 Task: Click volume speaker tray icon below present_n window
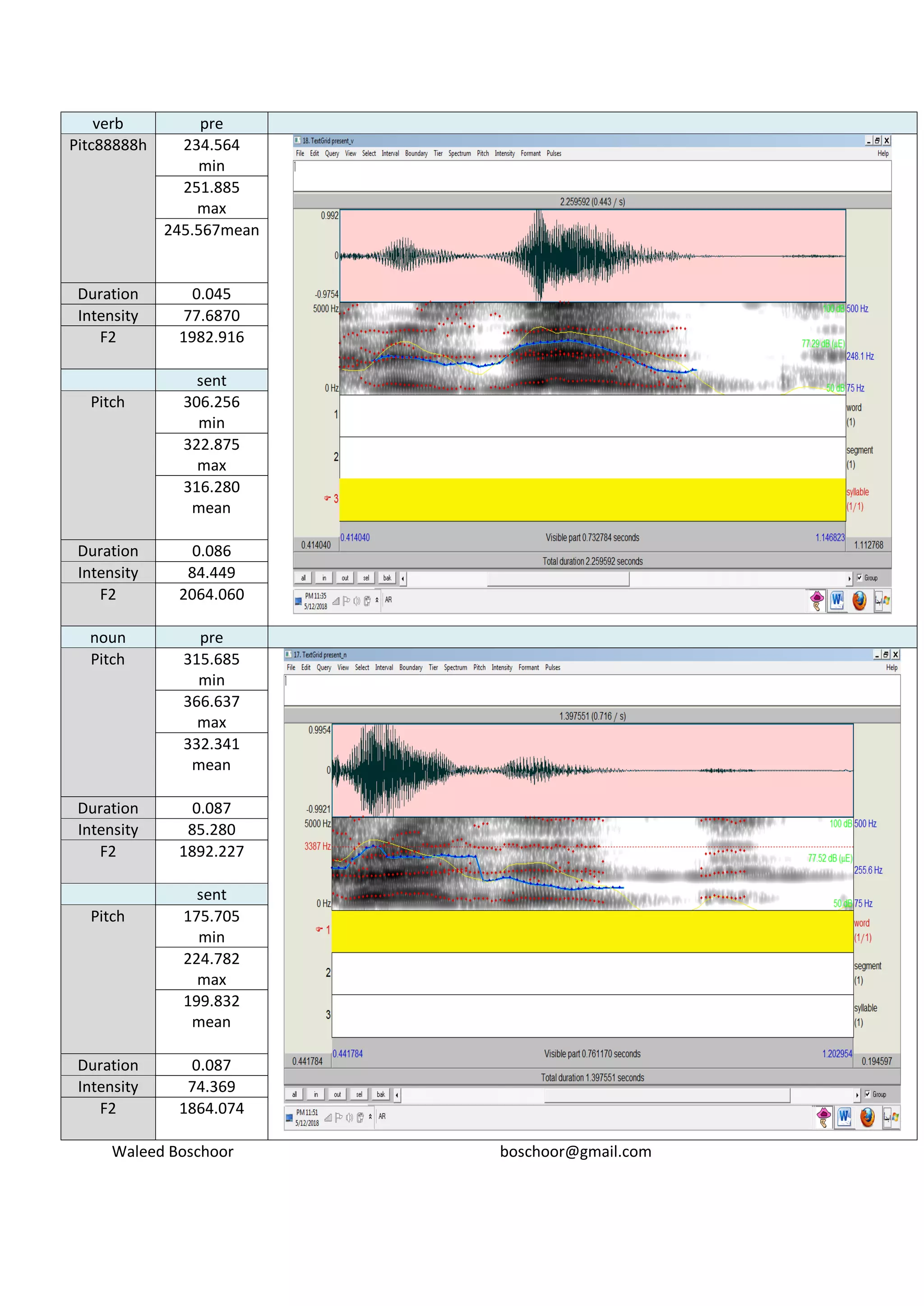pos(349,1118)
